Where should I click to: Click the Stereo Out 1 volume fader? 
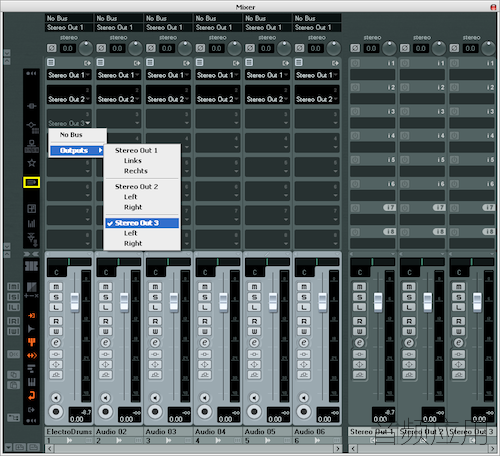pyautogui.click(x=378, y=302)
